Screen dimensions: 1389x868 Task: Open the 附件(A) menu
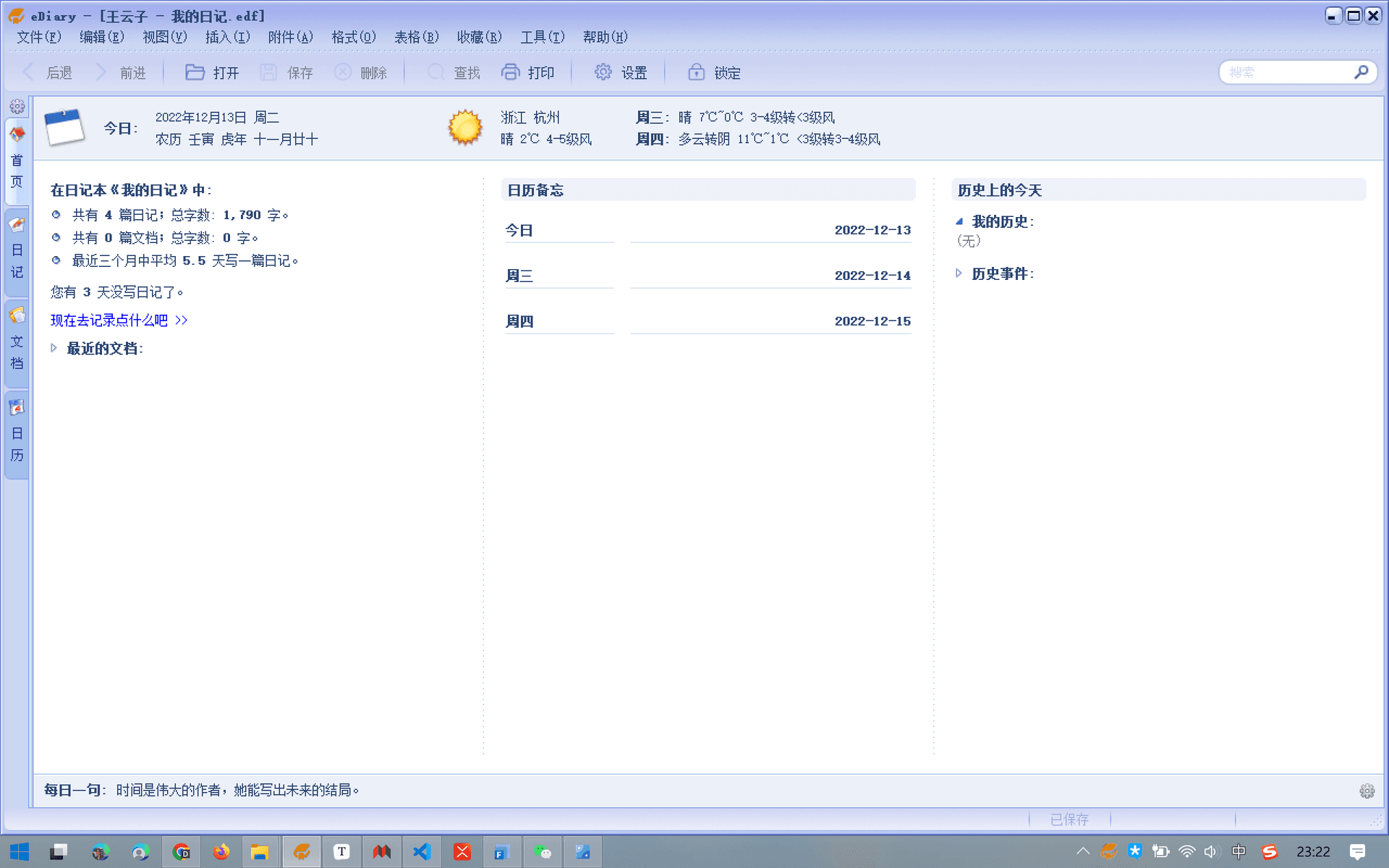(290, 37)
